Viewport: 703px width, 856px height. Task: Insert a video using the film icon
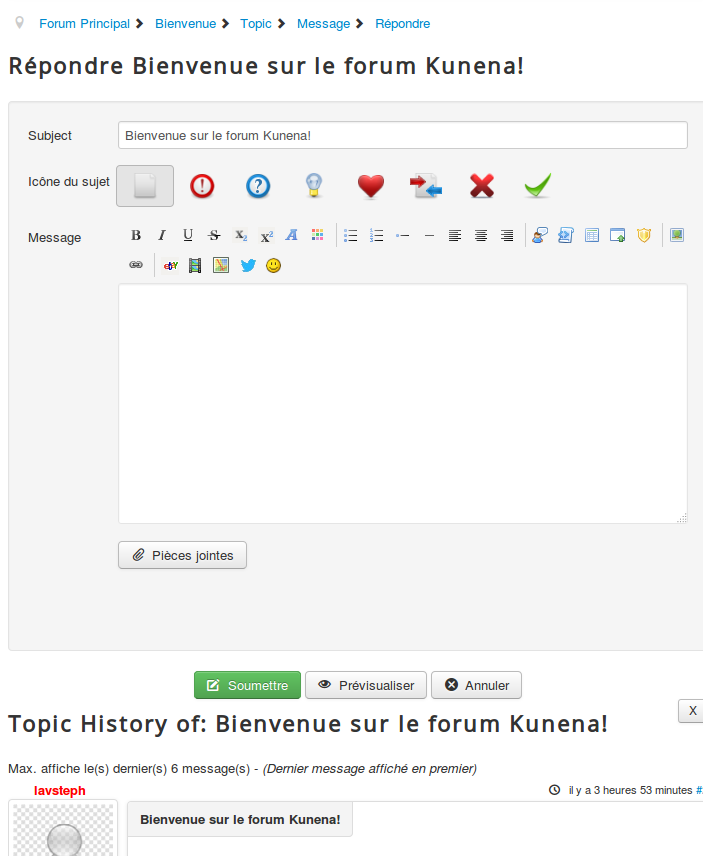tap(195, 265)
